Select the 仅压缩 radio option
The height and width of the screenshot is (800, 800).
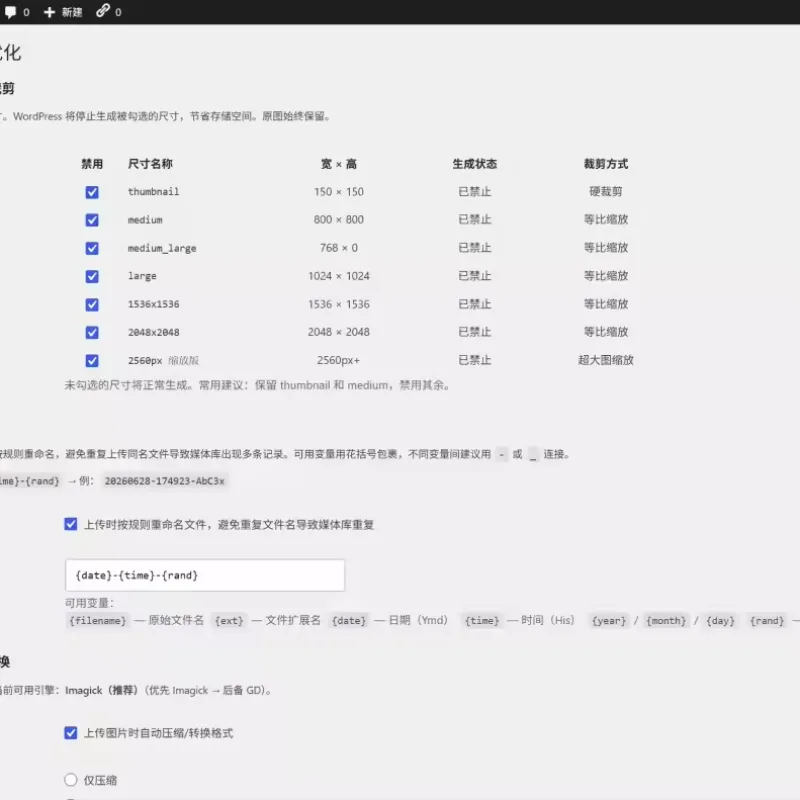point(71,780)
